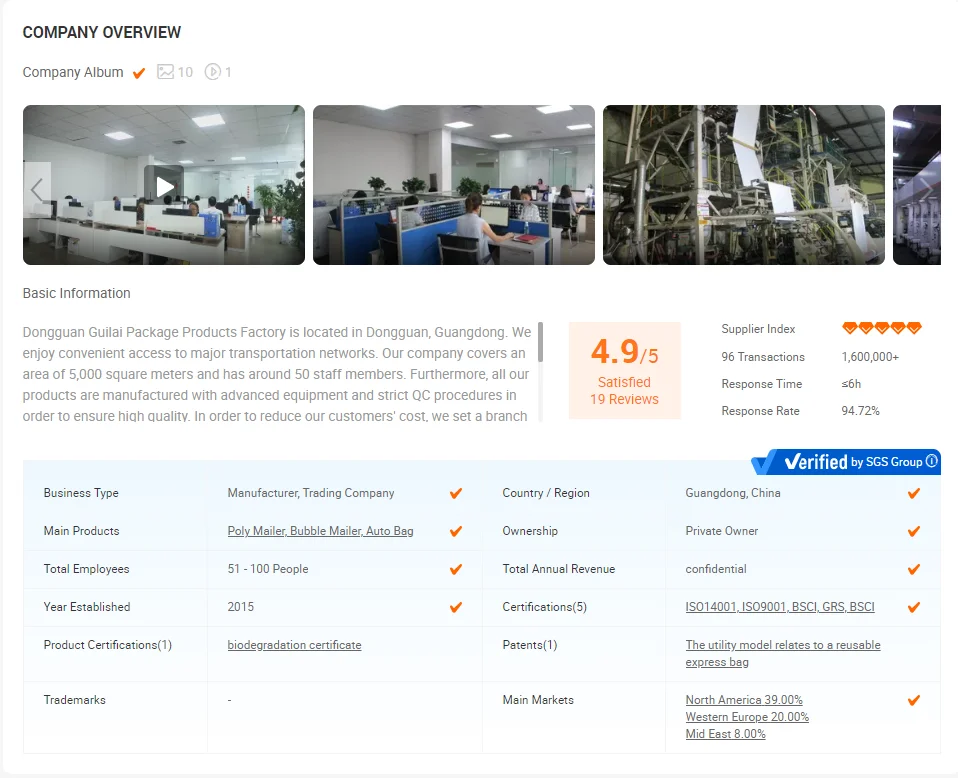
Task: Click the Main Markets label
Action: [538, 700]
